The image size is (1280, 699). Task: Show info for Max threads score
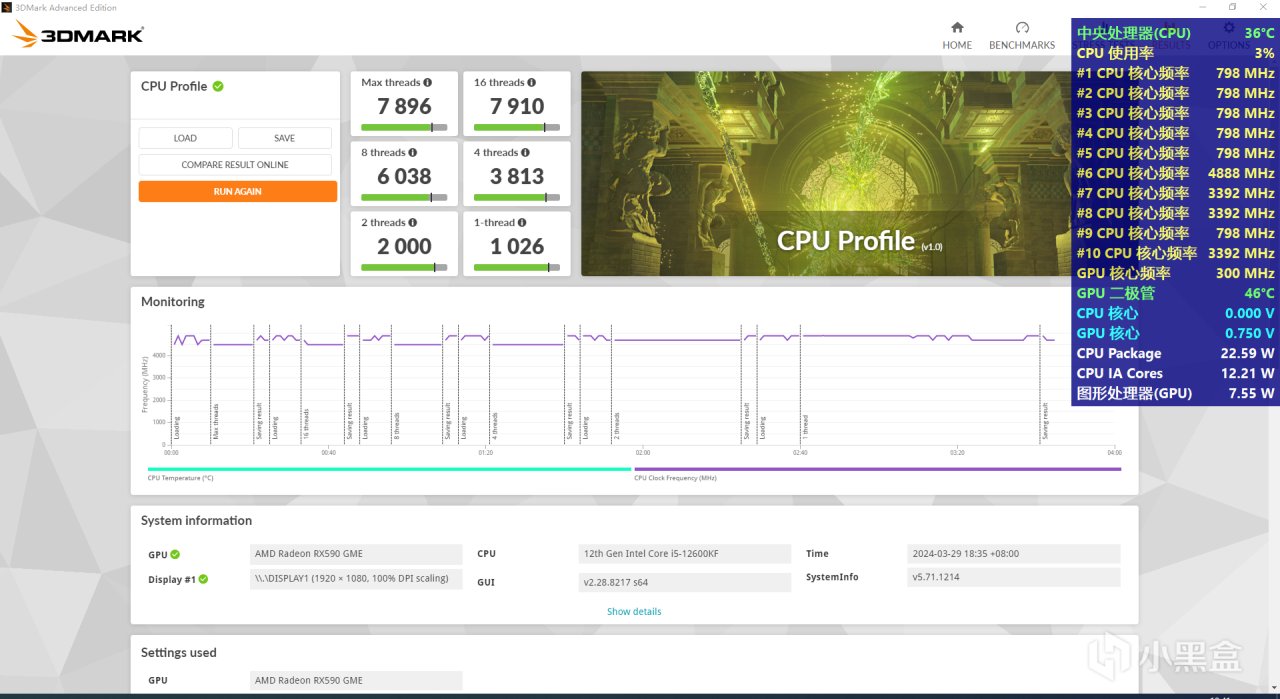[428, 83]
